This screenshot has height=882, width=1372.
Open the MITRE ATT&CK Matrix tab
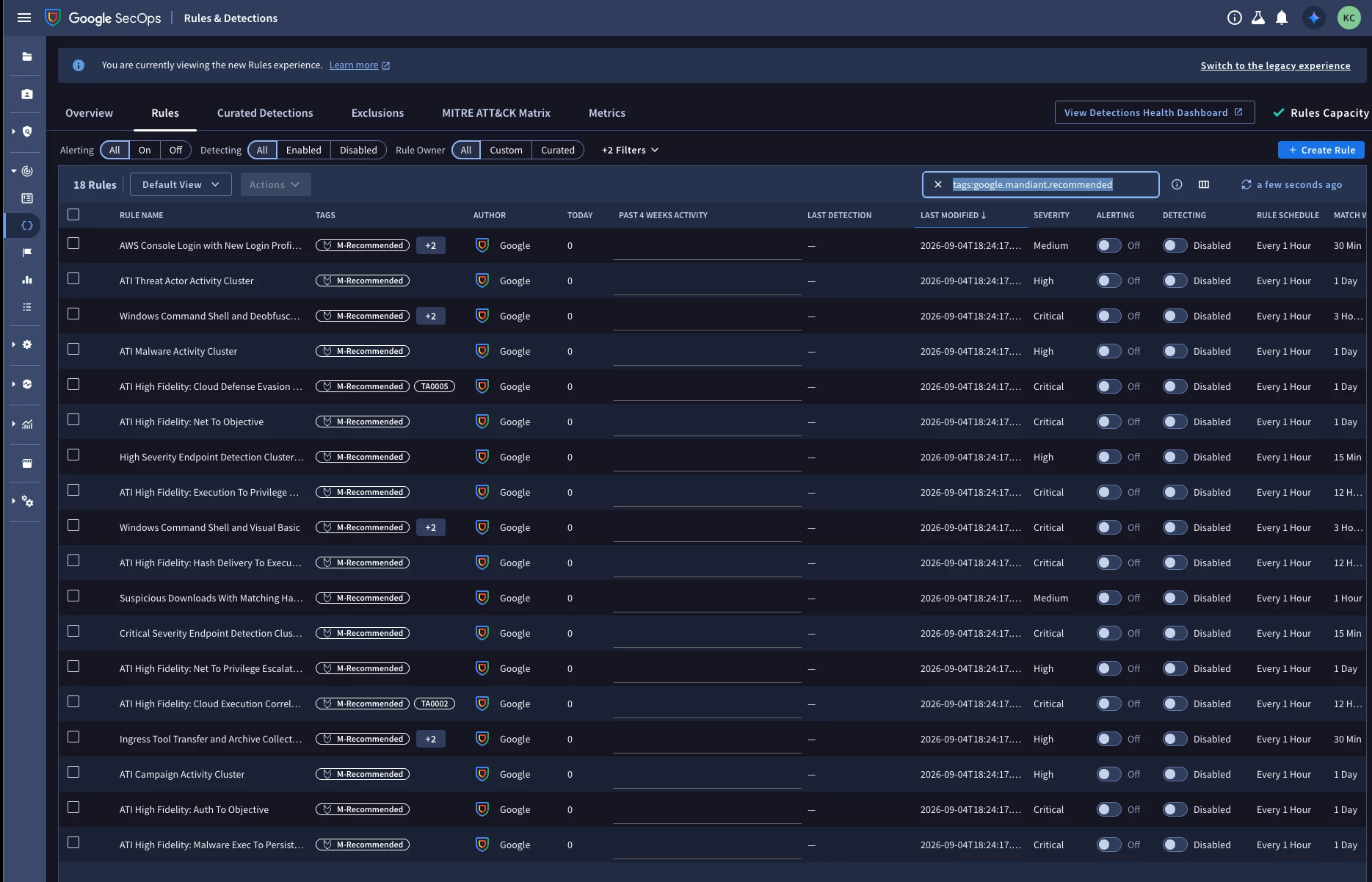point(496,112)
